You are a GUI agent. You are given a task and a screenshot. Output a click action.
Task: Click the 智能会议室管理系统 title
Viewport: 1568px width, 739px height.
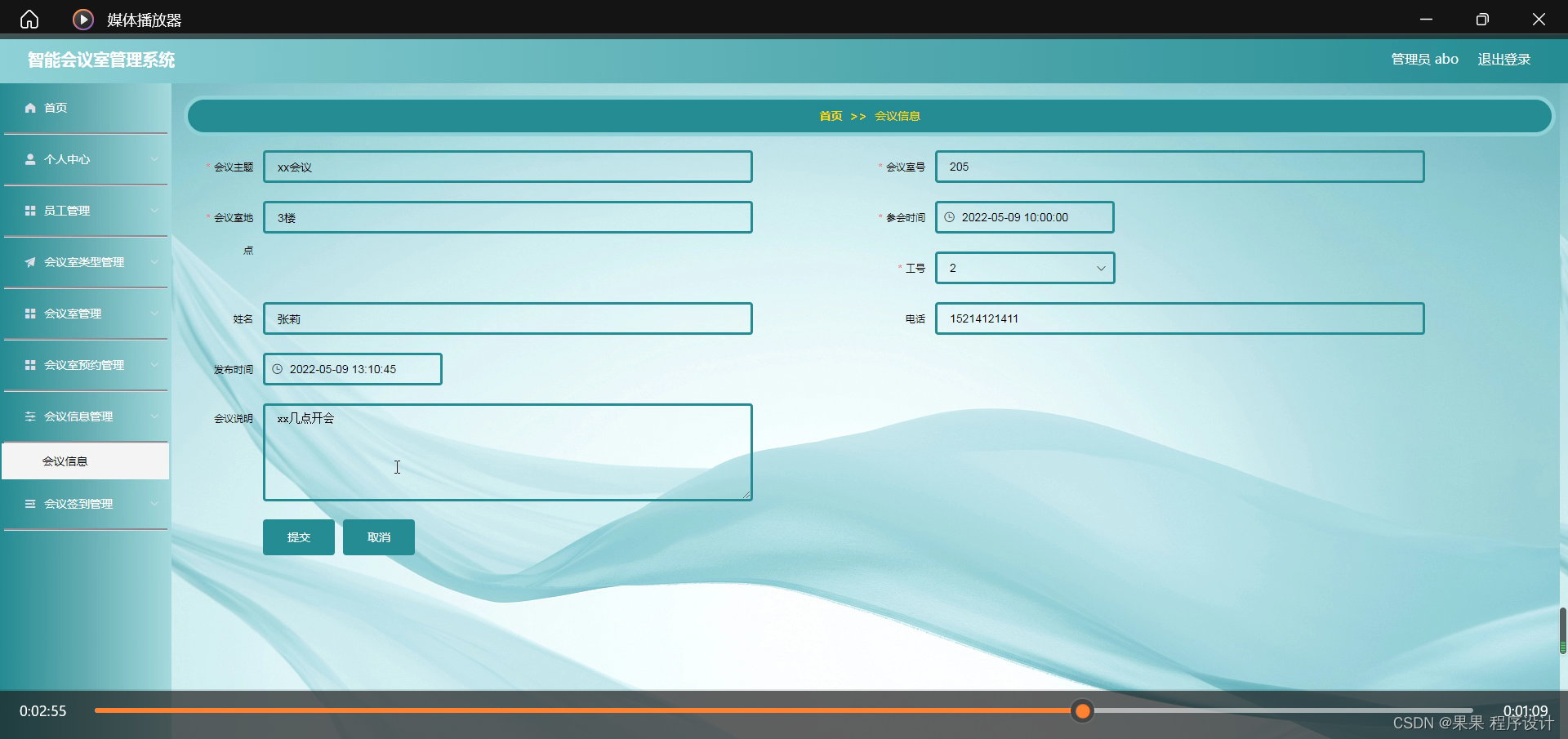[101, 60]
